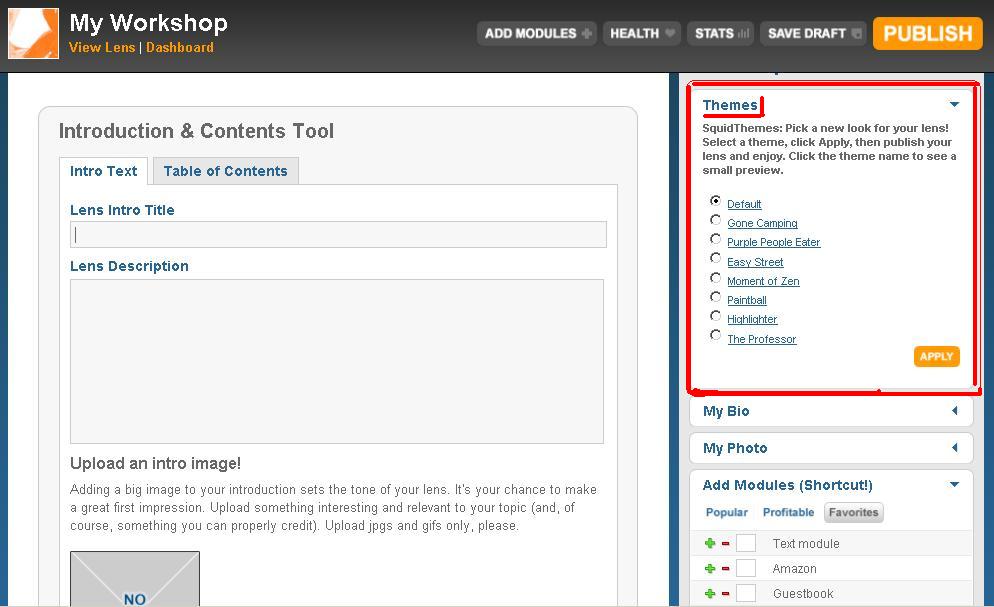Preview the Highlighter theme link
This screenshot has height=607, width=994.
point(752,319)
